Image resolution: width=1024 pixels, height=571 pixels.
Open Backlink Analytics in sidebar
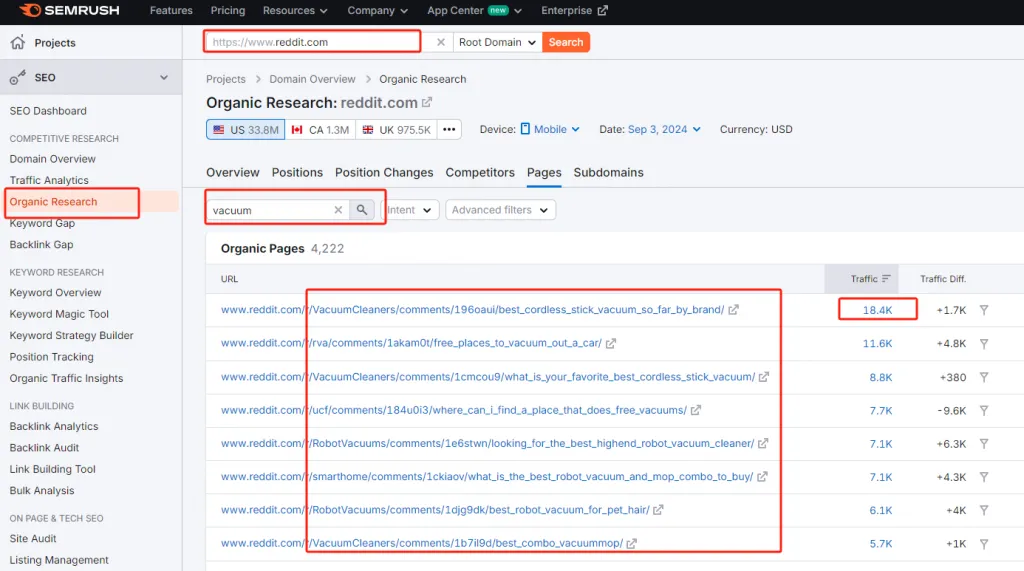pos(54,427)
